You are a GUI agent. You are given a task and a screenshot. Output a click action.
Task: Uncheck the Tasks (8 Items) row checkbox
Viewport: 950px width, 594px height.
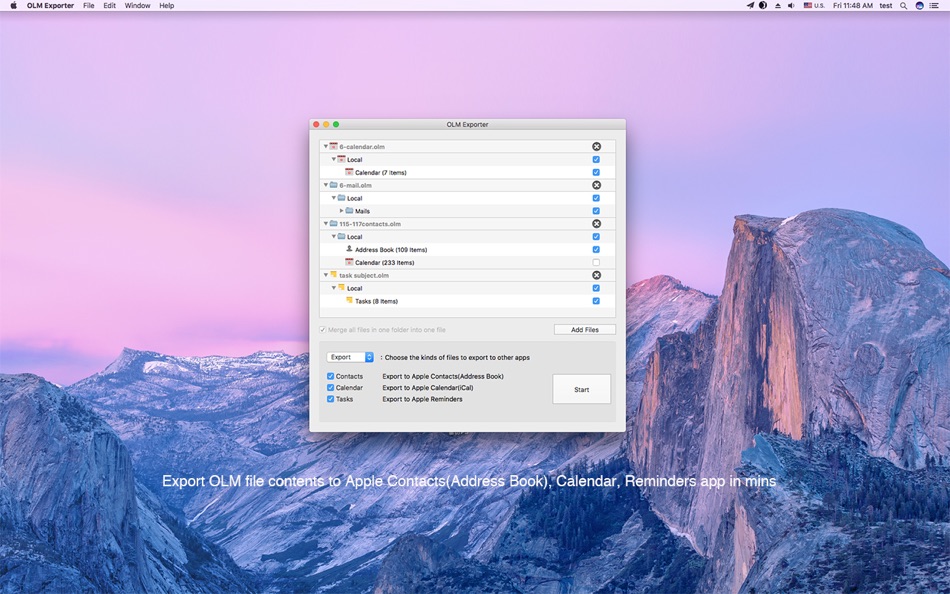[596, 301]
